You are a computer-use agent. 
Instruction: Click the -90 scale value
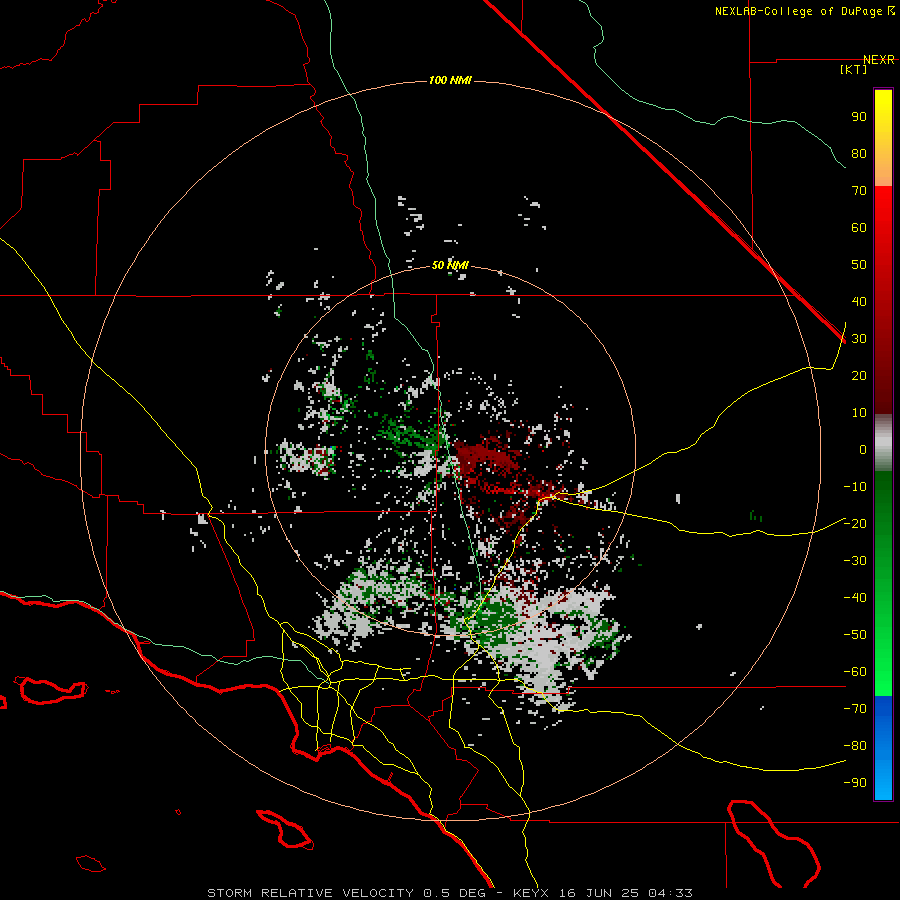(855, 783)
